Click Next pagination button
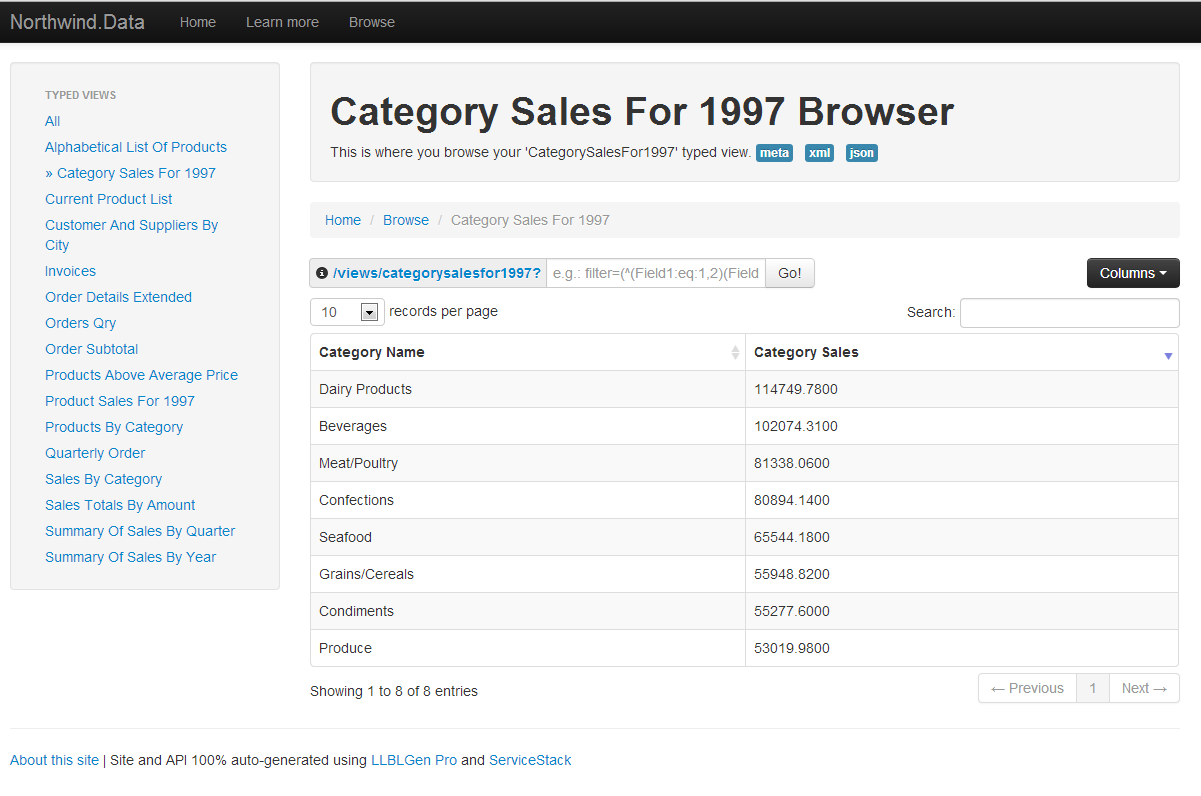This screenshot has height=796, width=1201. (x=1144, y=688)
